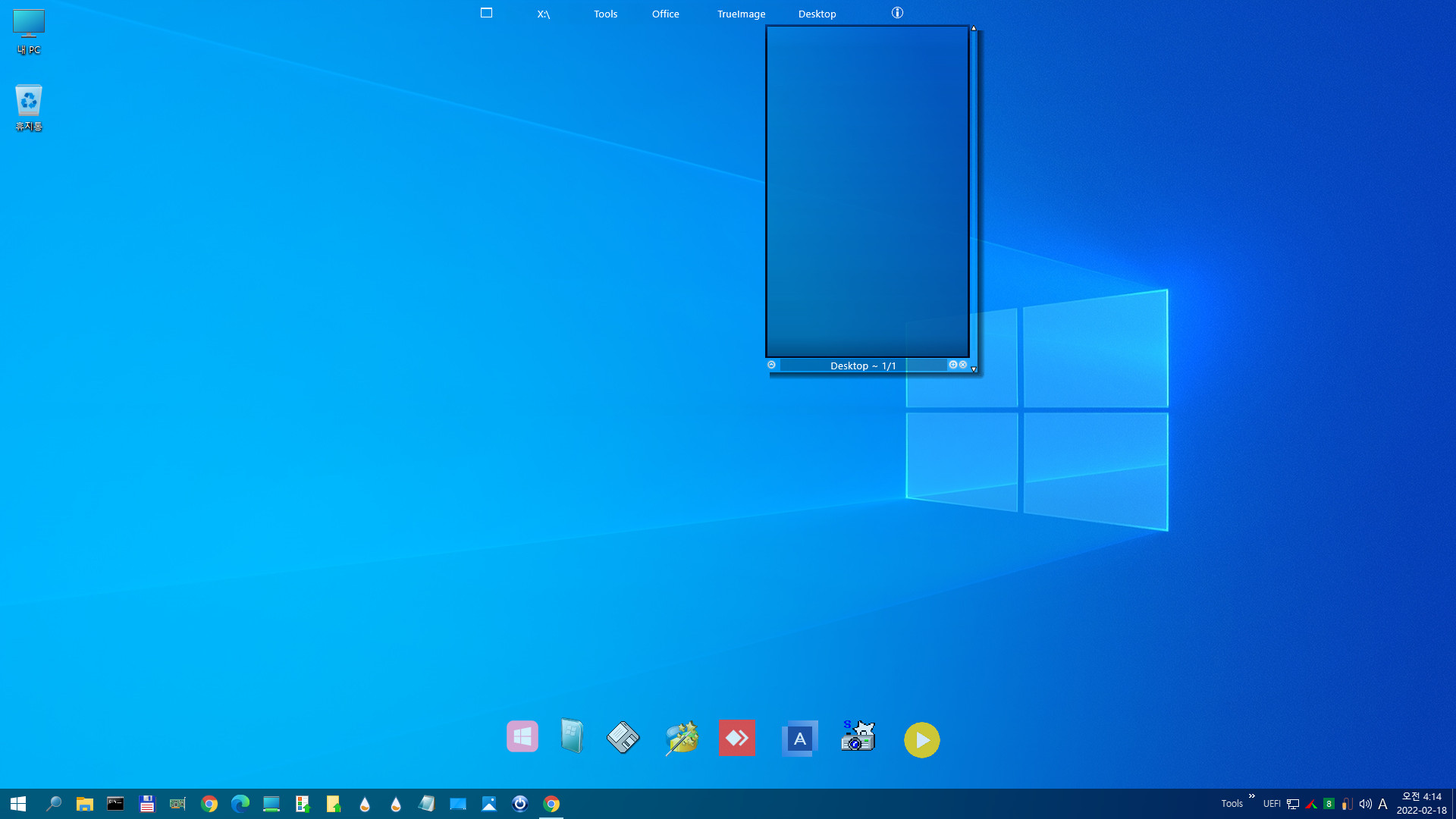
Task: Launch the magic wand disk dock icon
Action: pos(681,738)
